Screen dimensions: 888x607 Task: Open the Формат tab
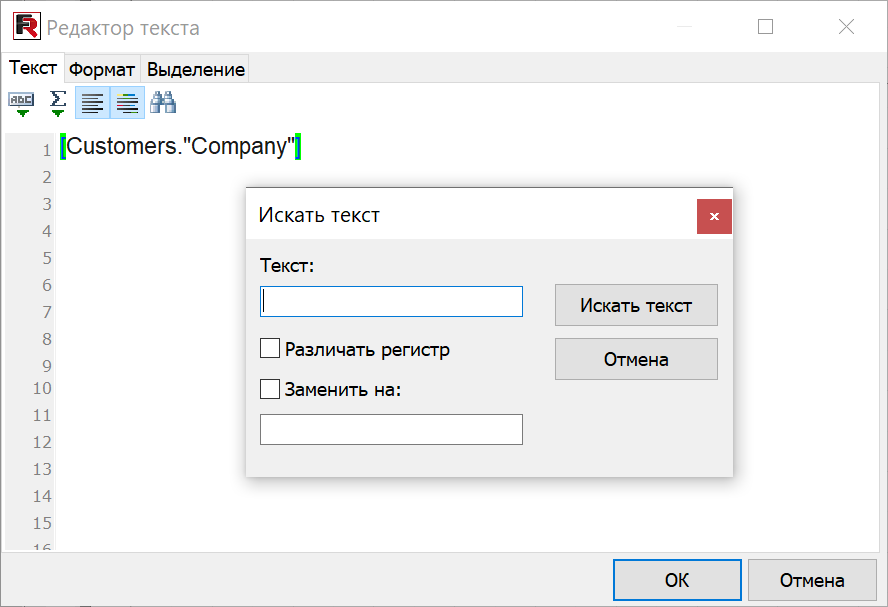click(102, 69)
